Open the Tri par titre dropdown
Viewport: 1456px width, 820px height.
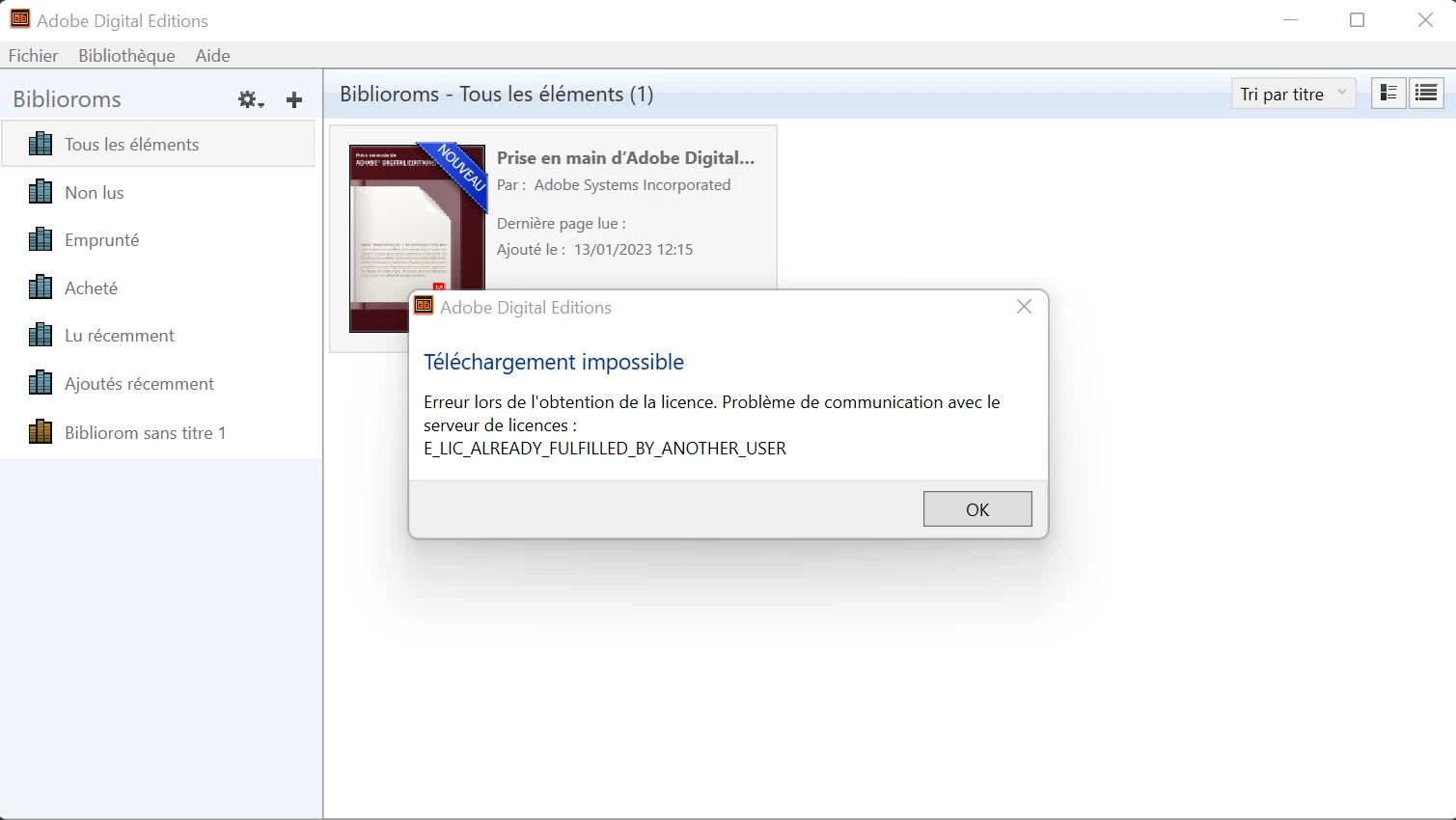[x=1294, y=94]
